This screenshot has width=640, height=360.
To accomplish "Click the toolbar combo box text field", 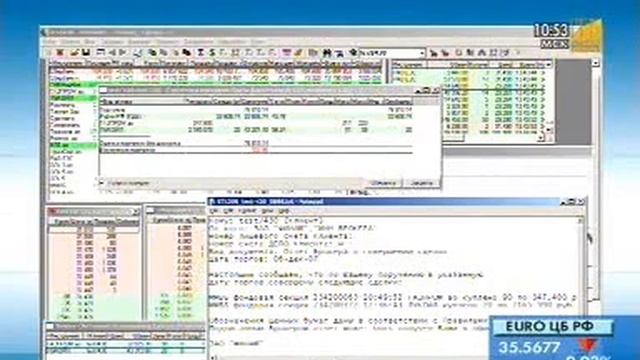I will pos(389,53).
